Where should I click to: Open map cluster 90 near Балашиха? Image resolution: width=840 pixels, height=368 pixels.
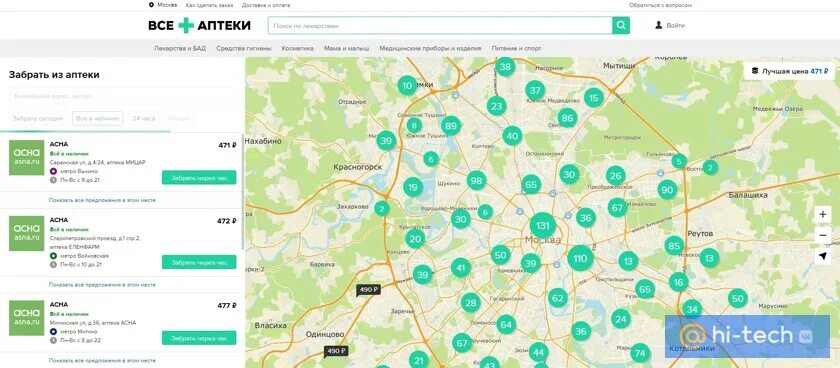tap(667, 190)
